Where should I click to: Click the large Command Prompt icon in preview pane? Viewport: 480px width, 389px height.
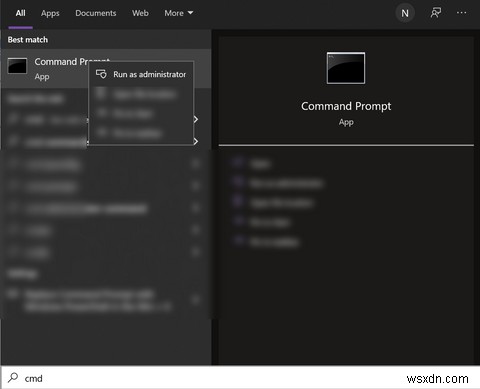click(346, 68)
